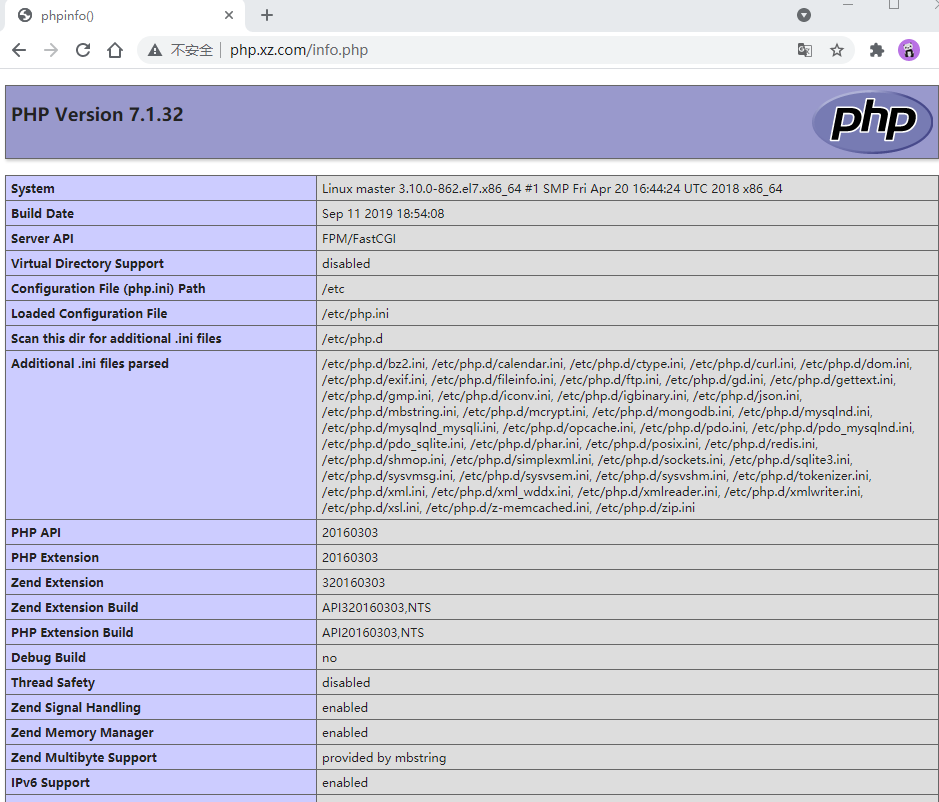This screenshot has height=802, width=939.
Task: Click the 320160303 value
Action: click(353, 583)
